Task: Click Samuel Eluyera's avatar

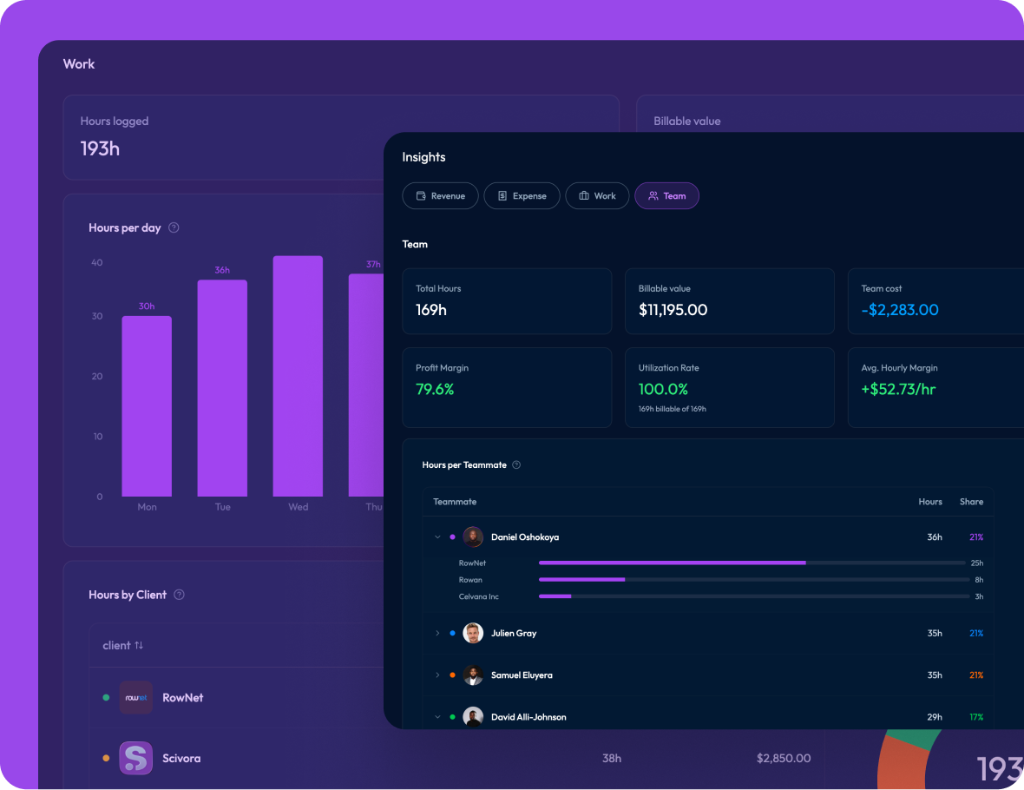Action: point(473,675)
